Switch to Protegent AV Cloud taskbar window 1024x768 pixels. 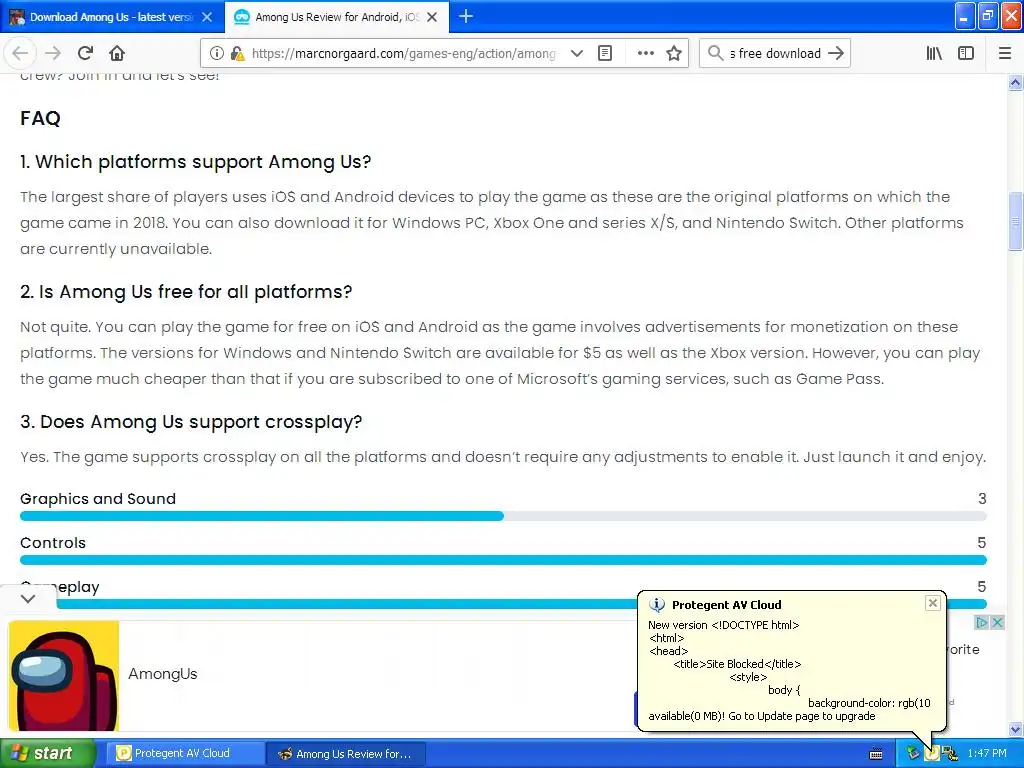(185, 754)
